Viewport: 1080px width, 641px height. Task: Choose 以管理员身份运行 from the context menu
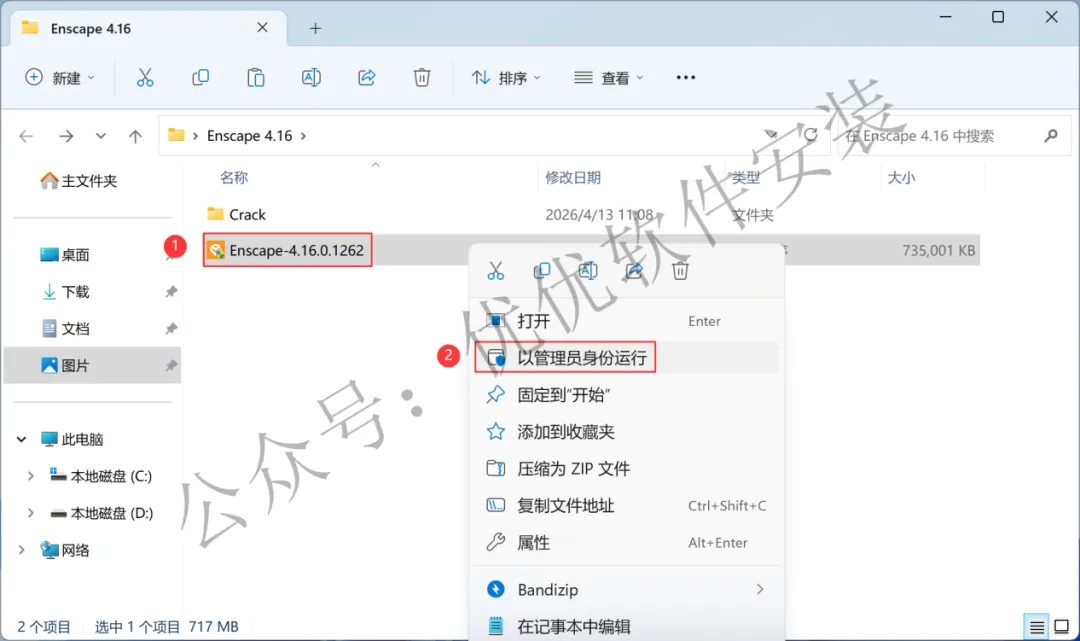(x=626, y=357)
